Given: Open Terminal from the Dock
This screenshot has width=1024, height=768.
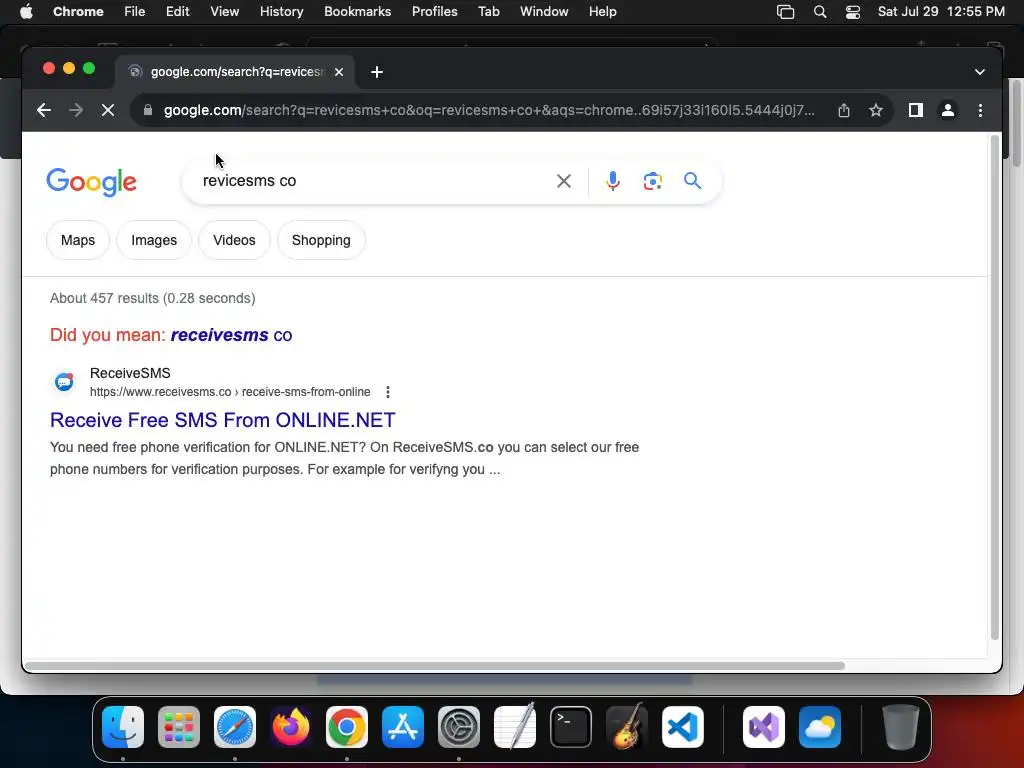Looking at the screenshot, I should point(571,727).
